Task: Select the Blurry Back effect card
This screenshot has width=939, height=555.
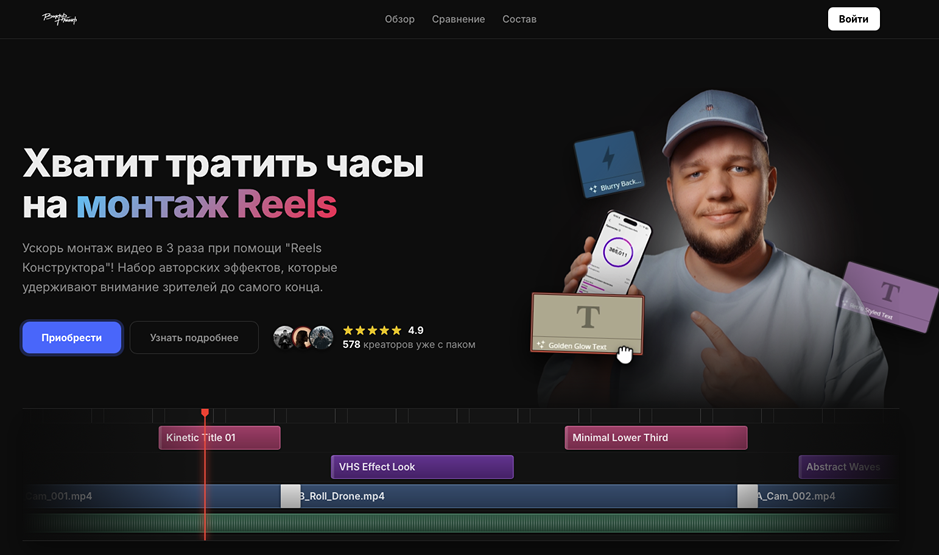Action: pyautogui.click(x=608, y=164)
